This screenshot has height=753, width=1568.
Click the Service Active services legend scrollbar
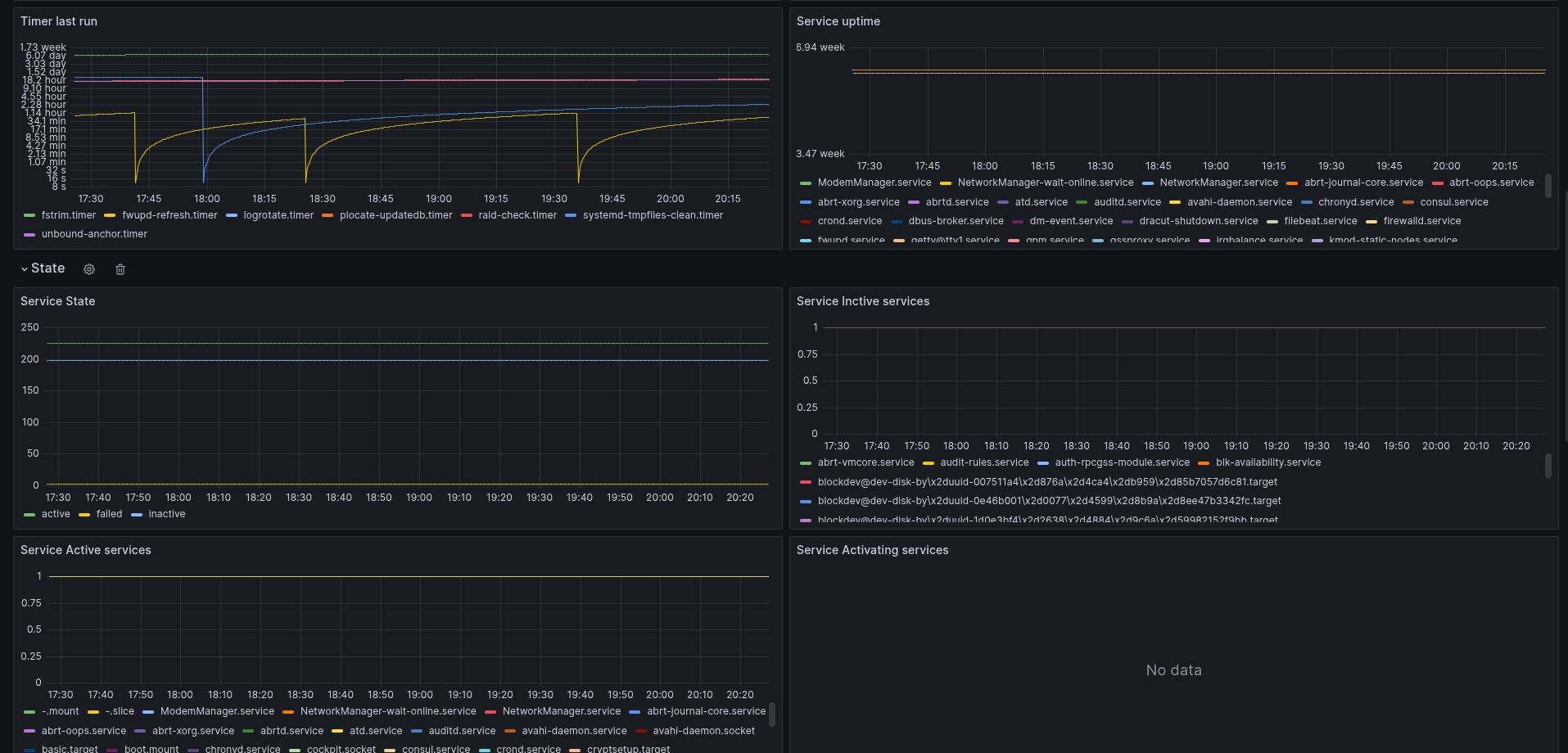click(771, 715)
